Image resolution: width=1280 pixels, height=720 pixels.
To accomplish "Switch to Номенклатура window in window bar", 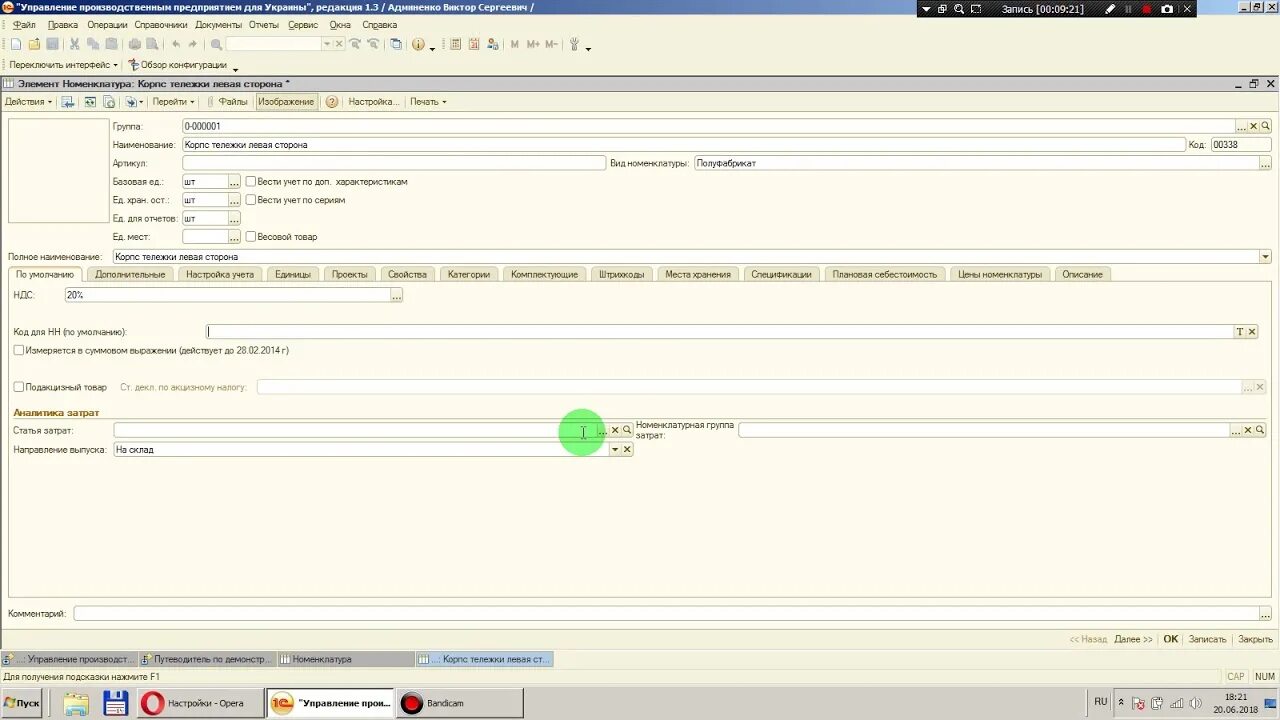I will [x=345, y=659].
